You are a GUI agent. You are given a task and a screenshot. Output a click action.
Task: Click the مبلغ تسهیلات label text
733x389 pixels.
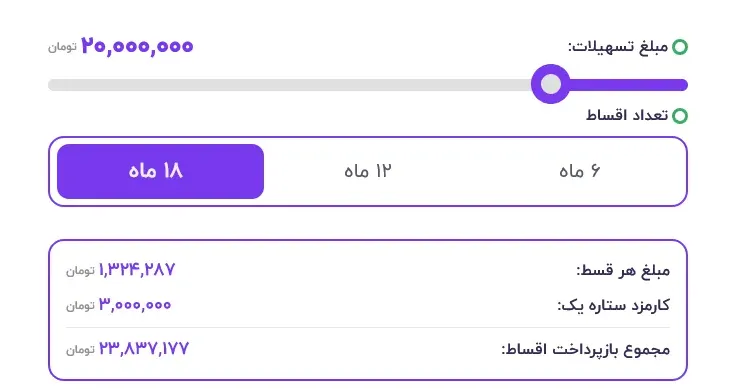click(x=618, y=47)
